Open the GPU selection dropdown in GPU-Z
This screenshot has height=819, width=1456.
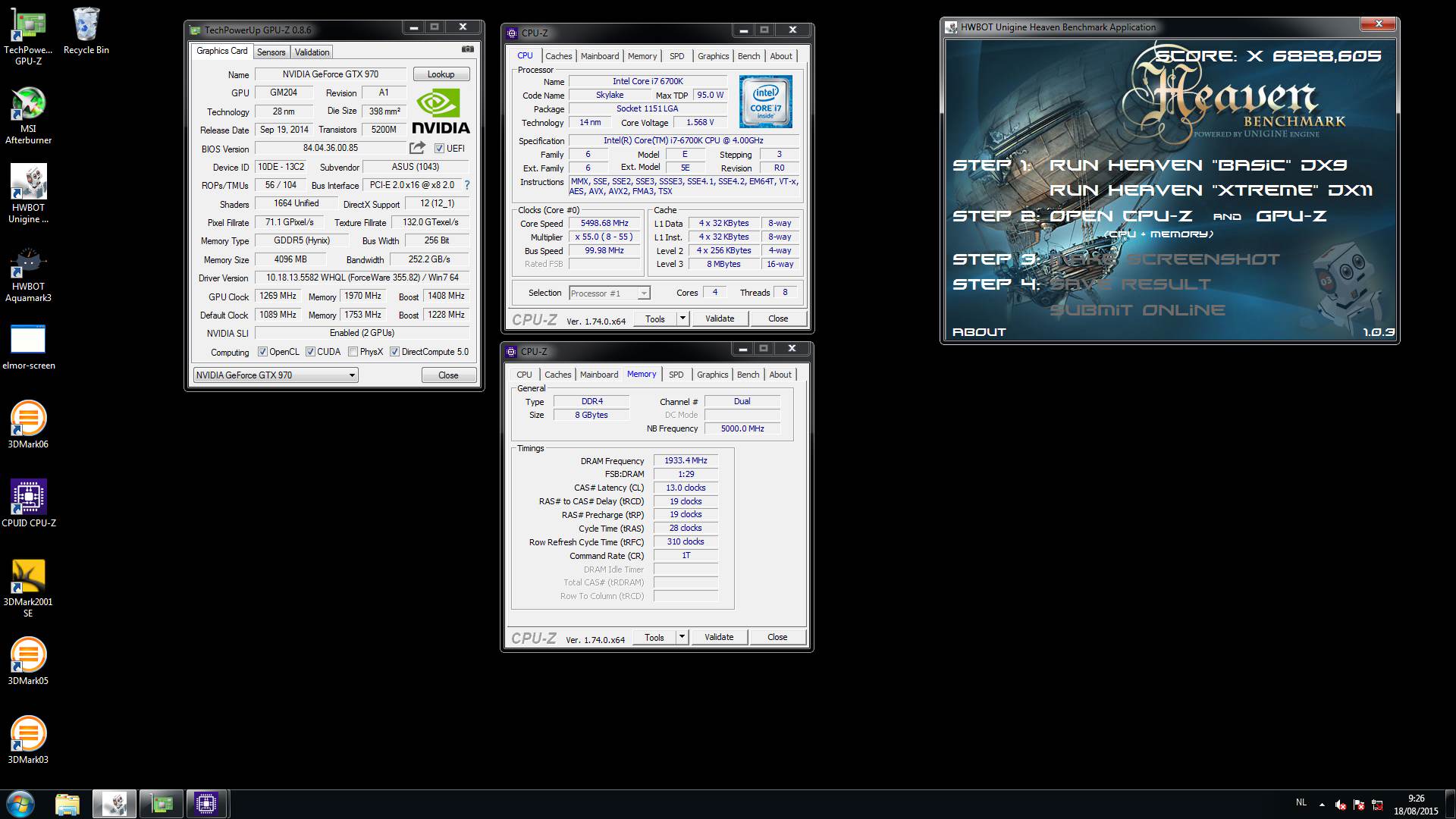(x=275, y=375)
